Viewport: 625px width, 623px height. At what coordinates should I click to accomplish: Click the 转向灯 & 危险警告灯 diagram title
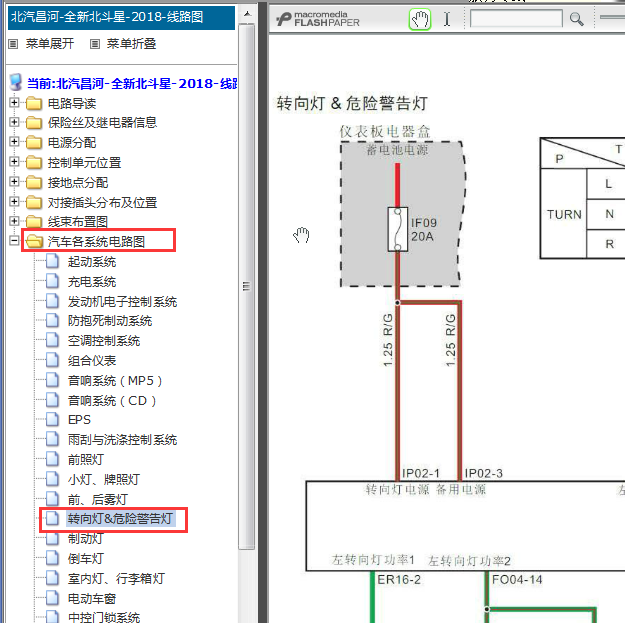[352, 103]
